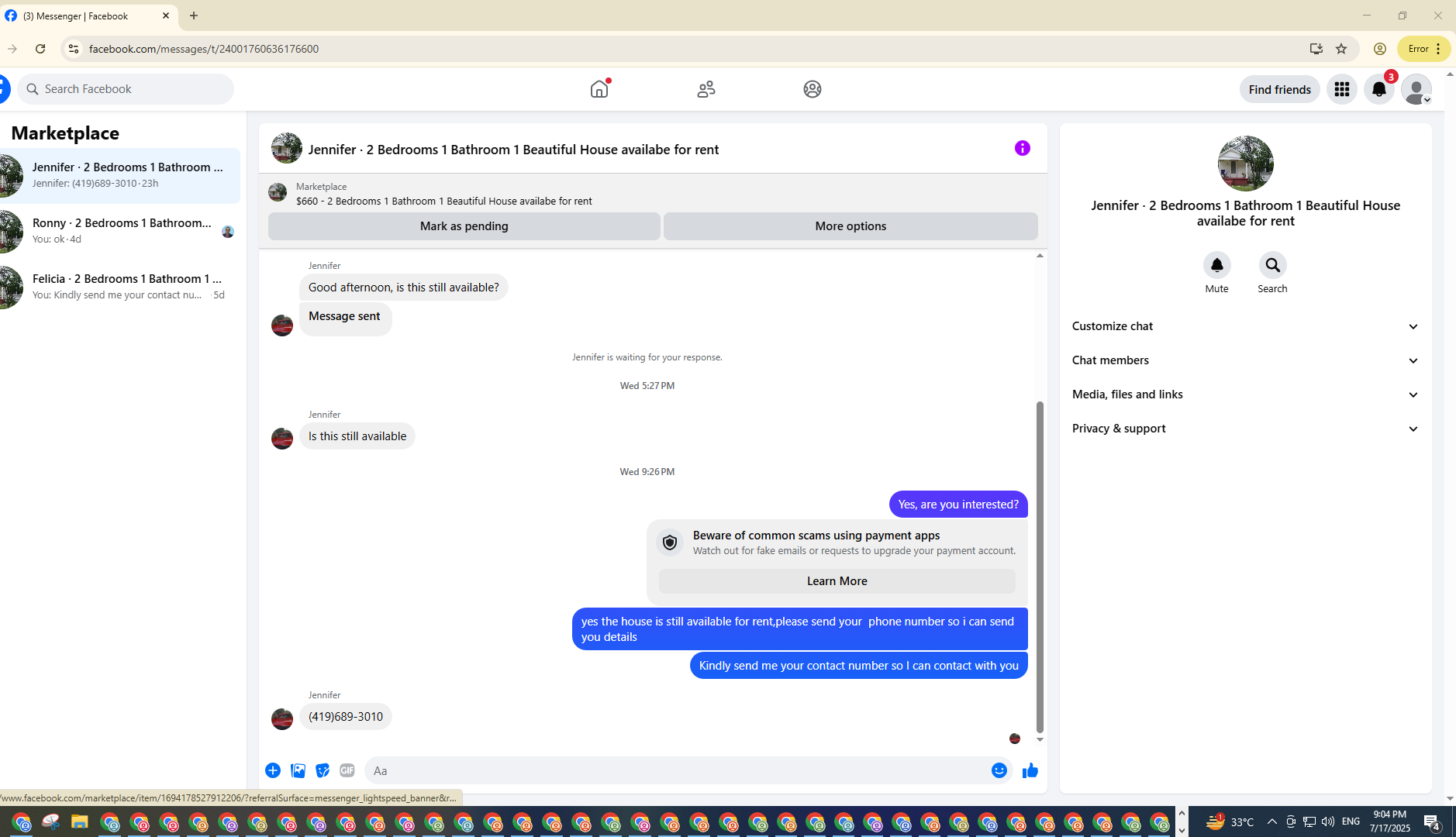This screenshot has width=1456, height=837.
Task: Open the $660 Marketplace listing link
Action: tap(443, 201)
